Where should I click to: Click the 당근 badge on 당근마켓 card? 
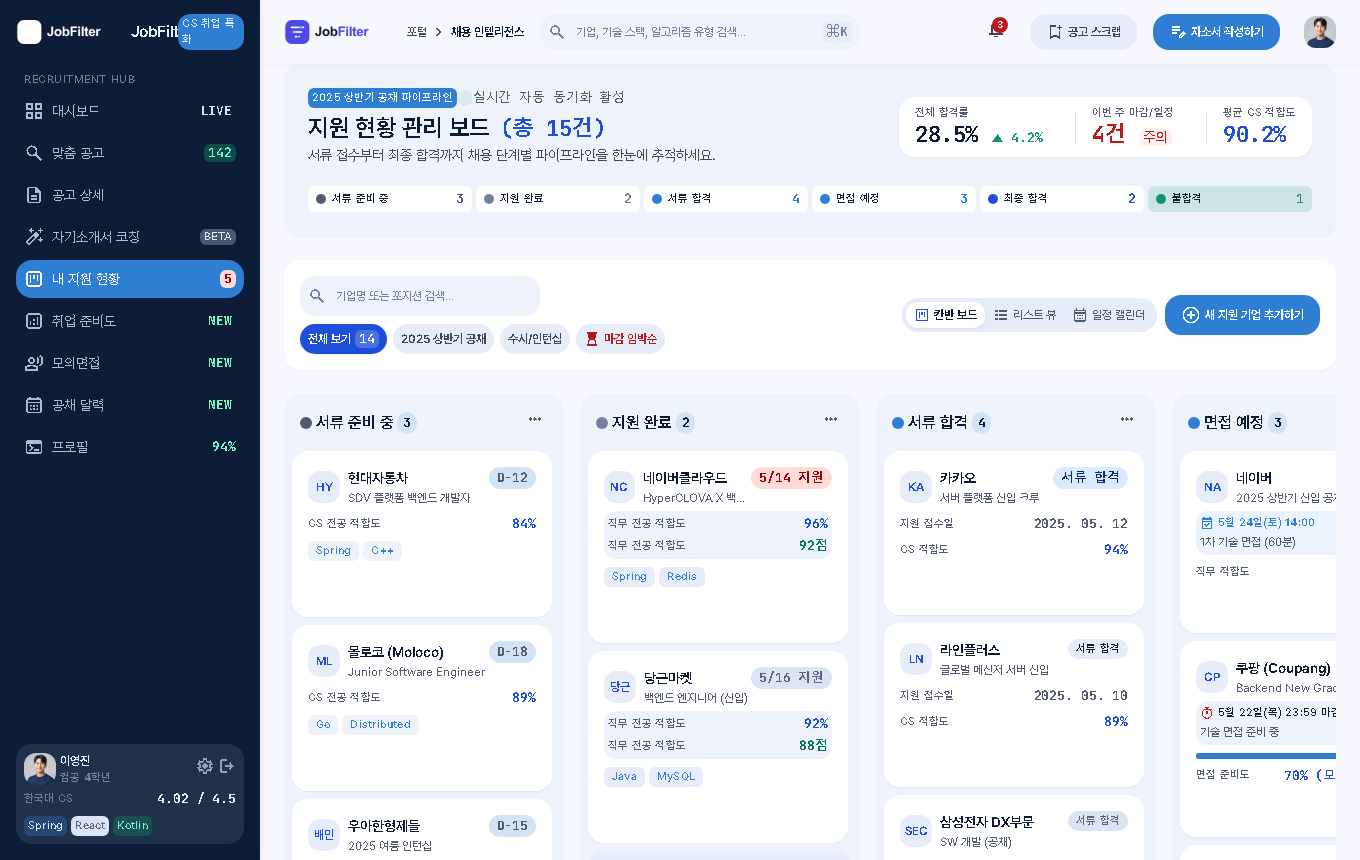(x=620, y=687)
